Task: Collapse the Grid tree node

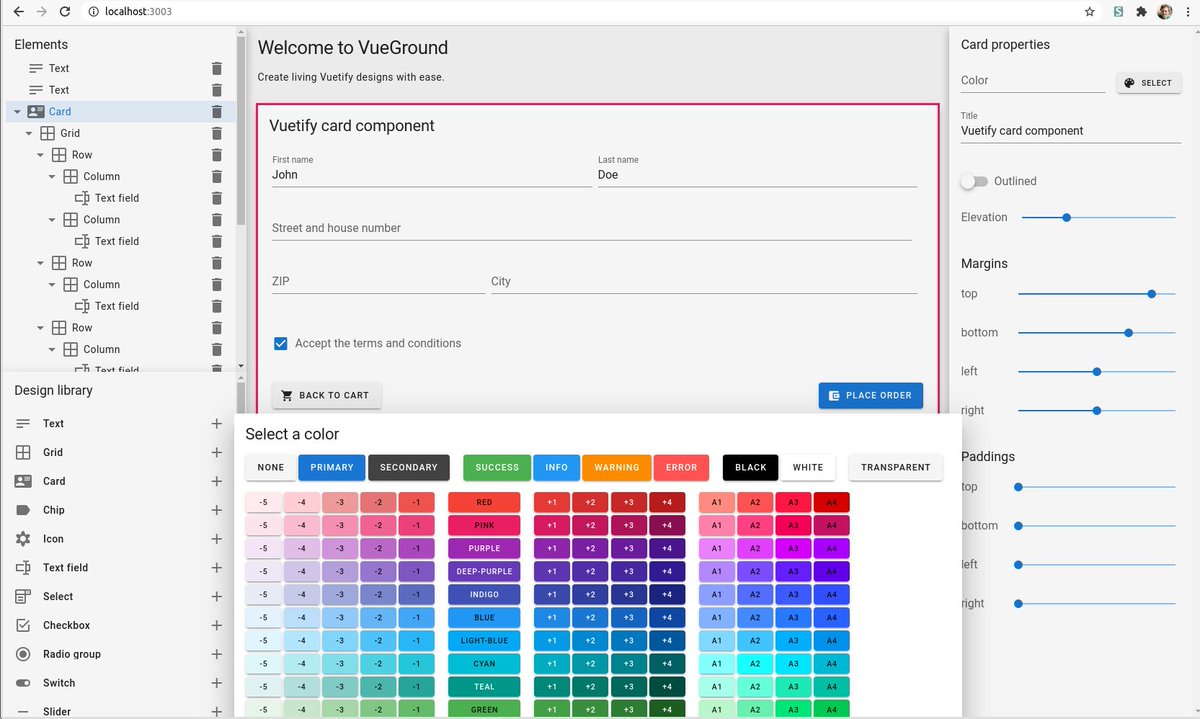Action: [x=29, y=133]
